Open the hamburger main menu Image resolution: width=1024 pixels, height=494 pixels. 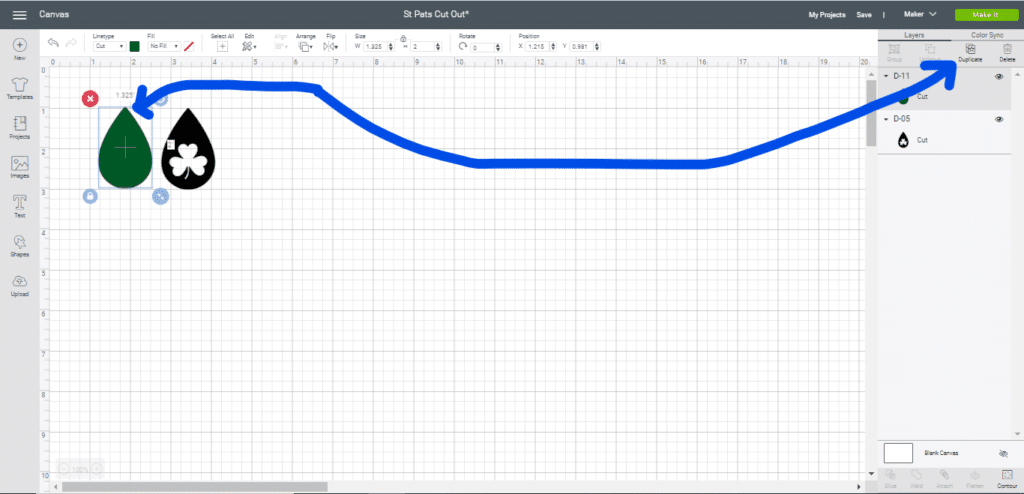(19, 15)
